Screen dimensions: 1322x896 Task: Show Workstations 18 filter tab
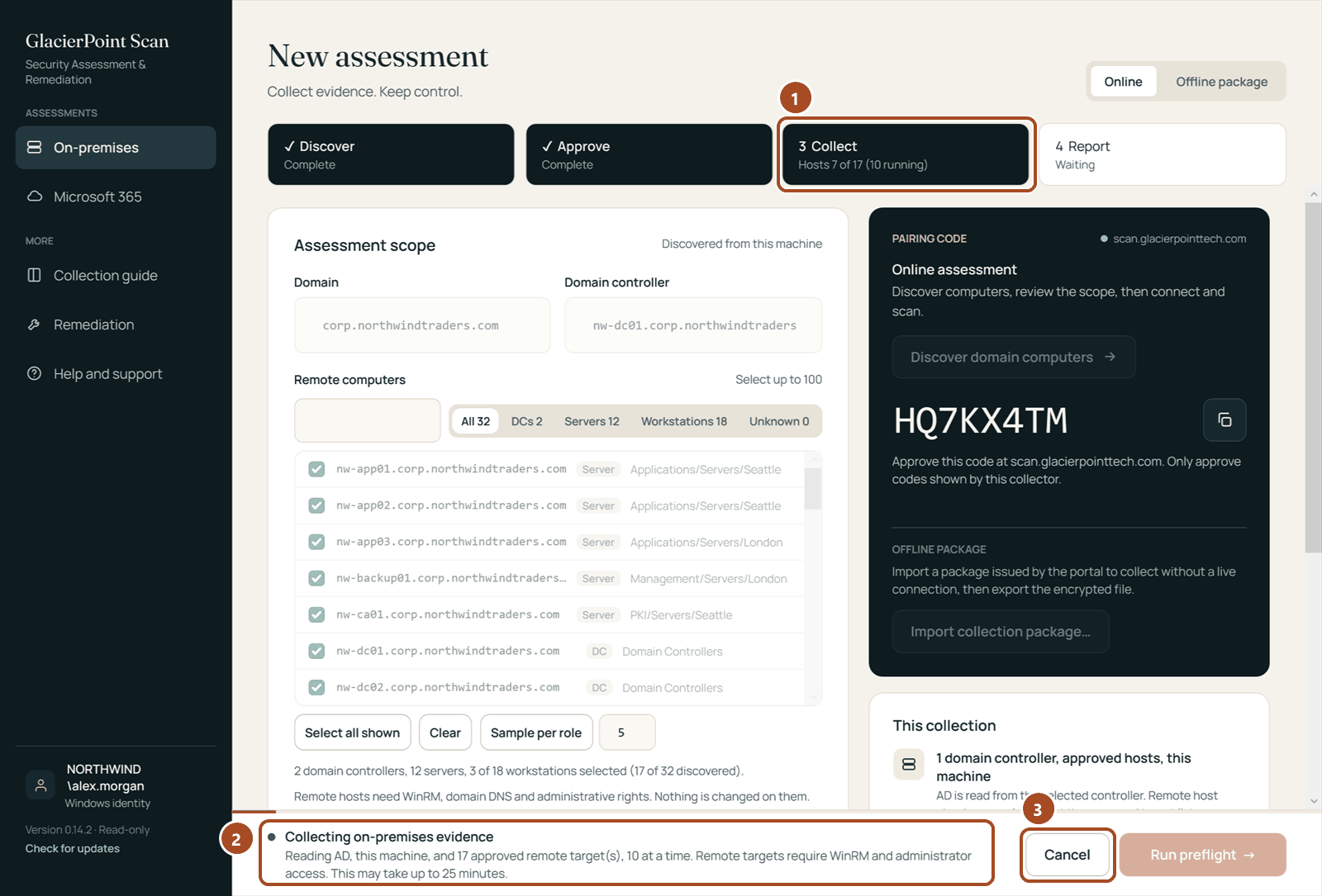tap(684, 421)
